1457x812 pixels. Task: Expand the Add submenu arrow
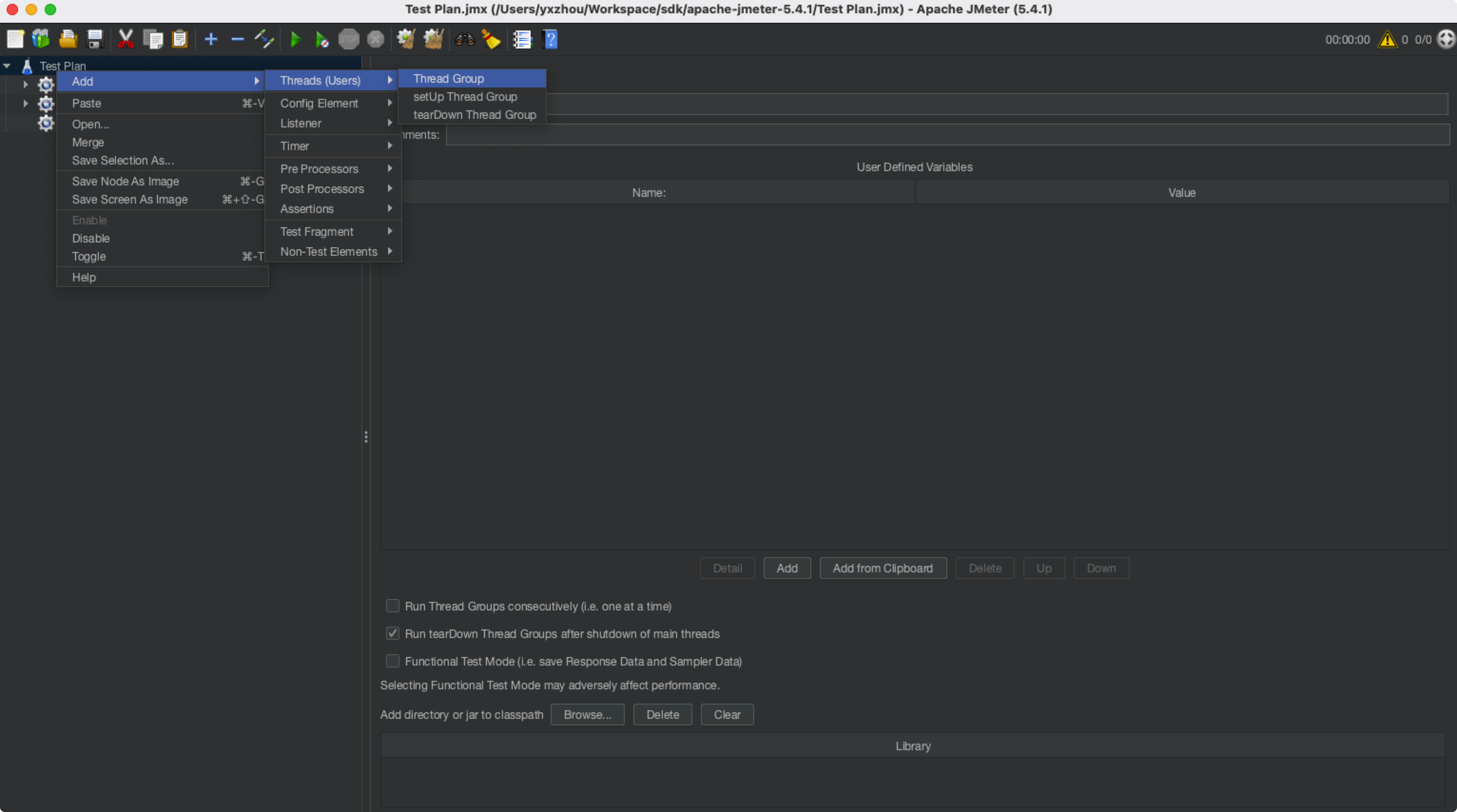(x=257, y=81)
